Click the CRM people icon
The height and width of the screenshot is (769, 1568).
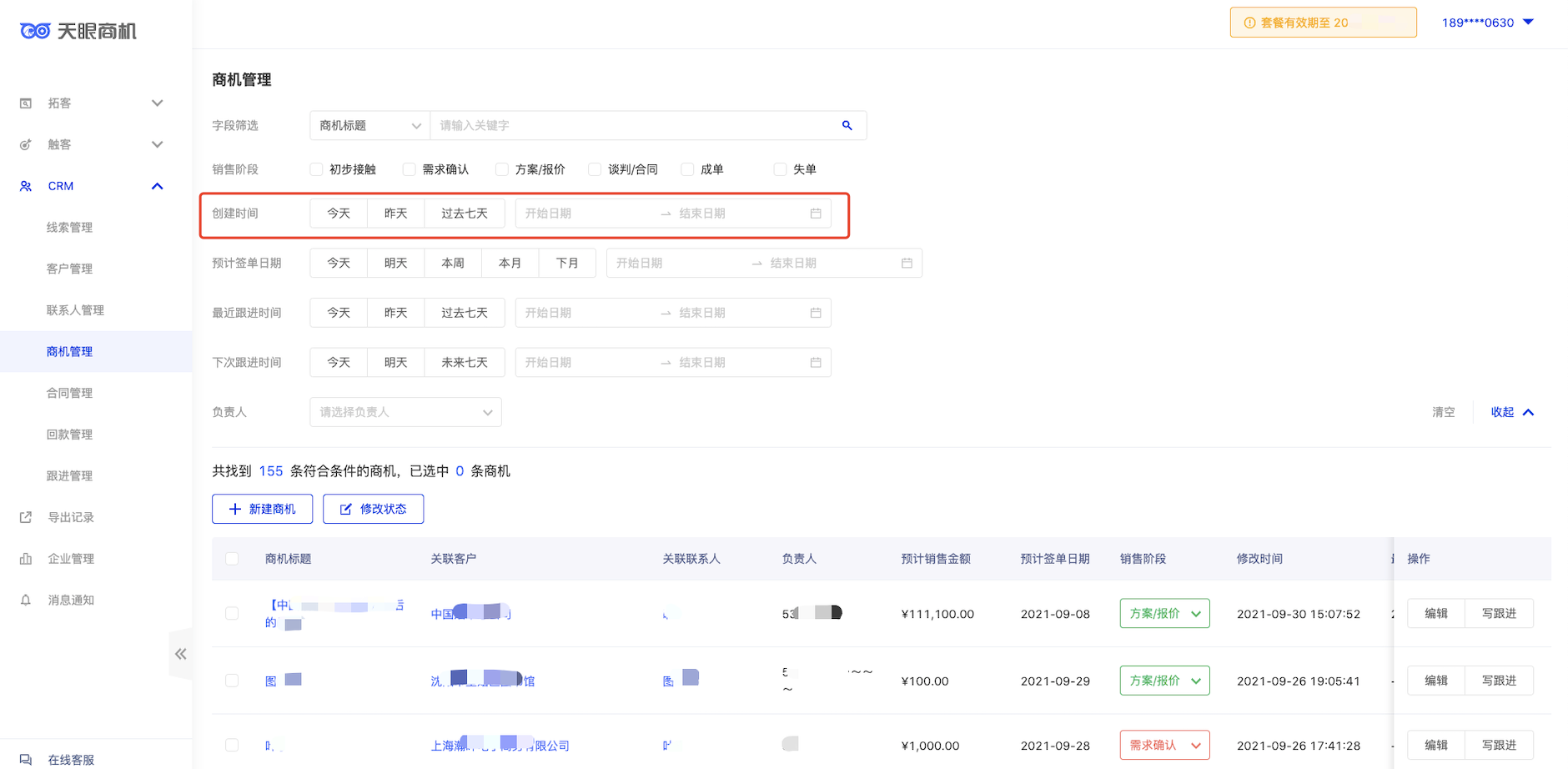[x=26, y=186]
